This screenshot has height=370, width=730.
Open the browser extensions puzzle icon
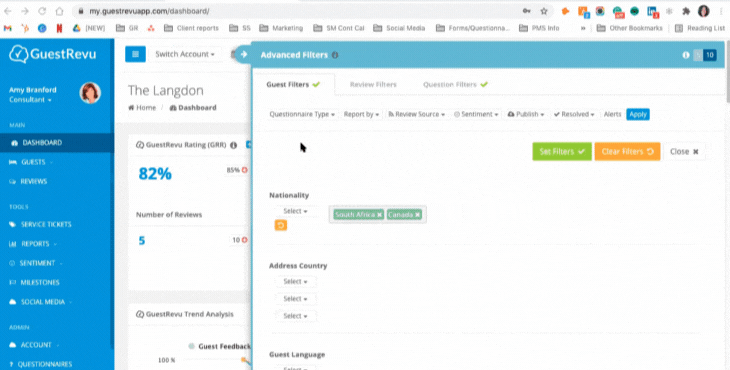686,11
